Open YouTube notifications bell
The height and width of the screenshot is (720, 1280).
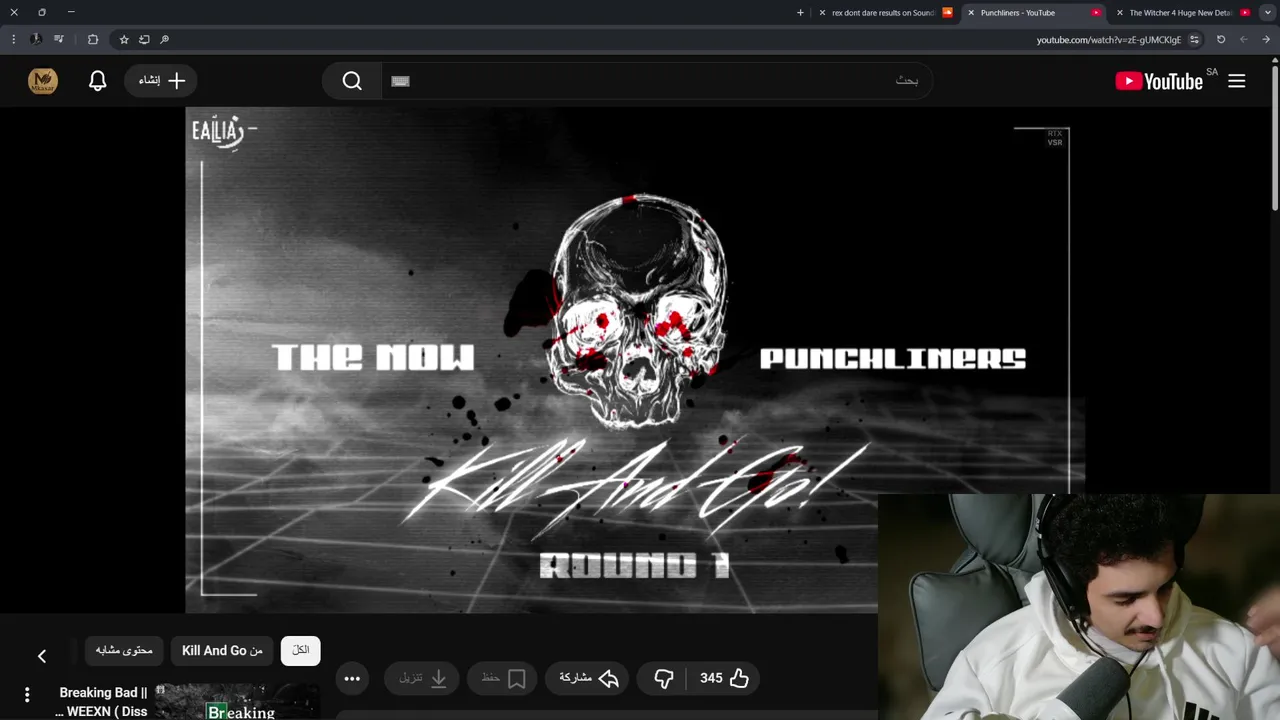98,81
